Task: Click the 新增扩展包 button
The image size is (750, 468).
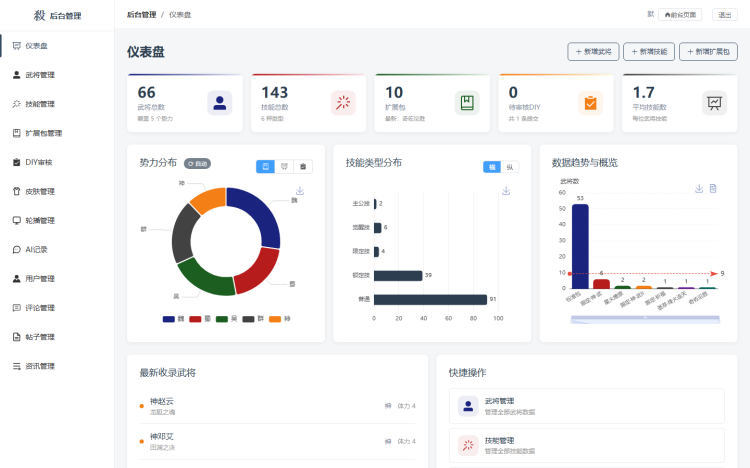Action: [x=708, y=52]
